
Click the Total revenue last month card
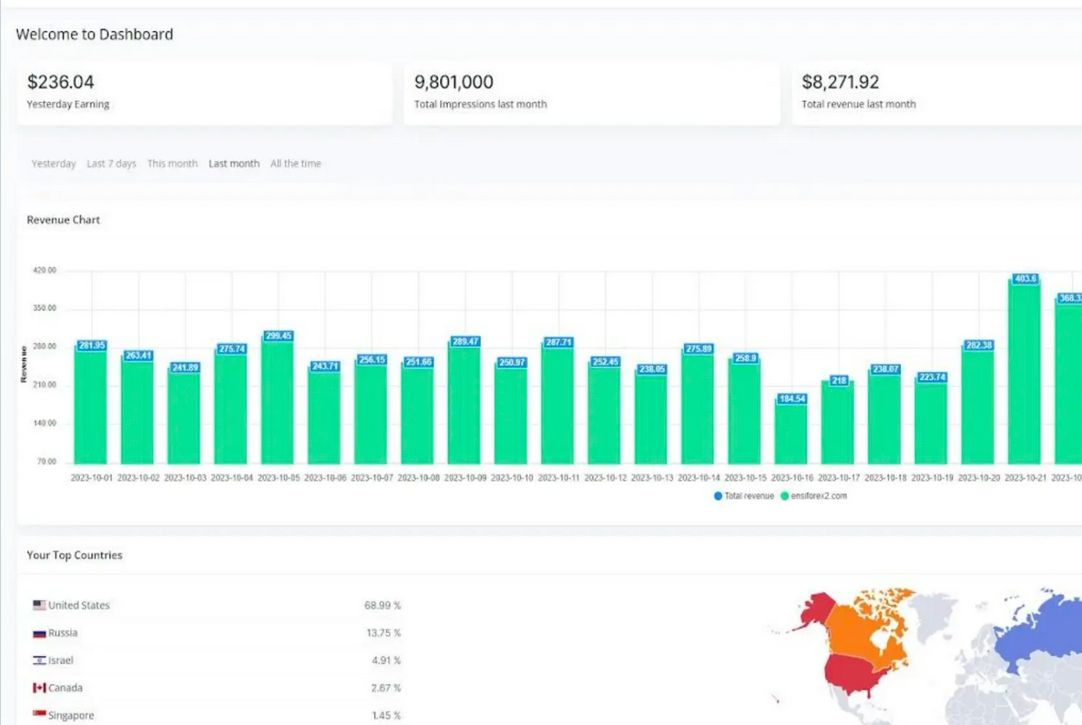(x=936, y=92)
